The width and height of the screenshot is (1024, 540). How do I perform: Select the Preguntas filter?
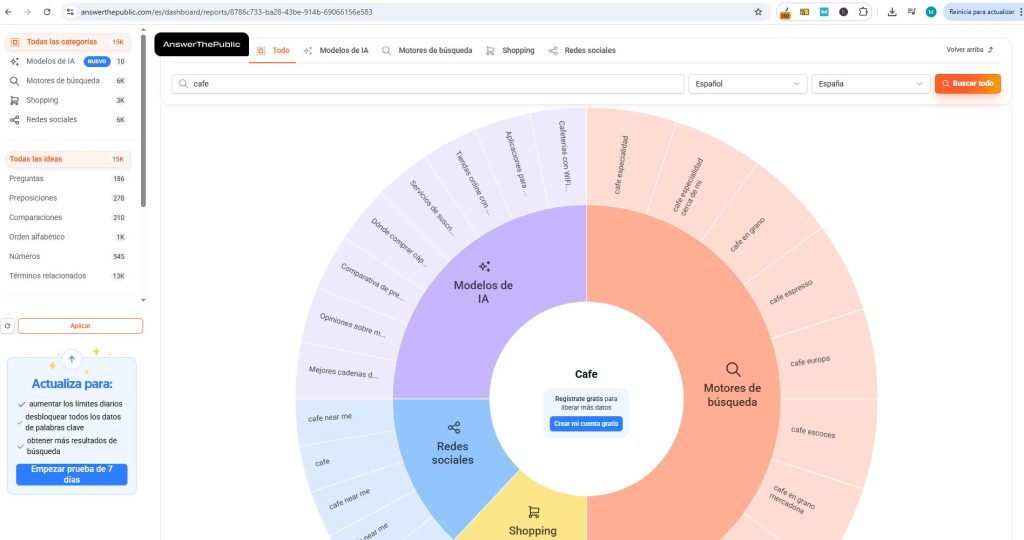click(68, 178)
